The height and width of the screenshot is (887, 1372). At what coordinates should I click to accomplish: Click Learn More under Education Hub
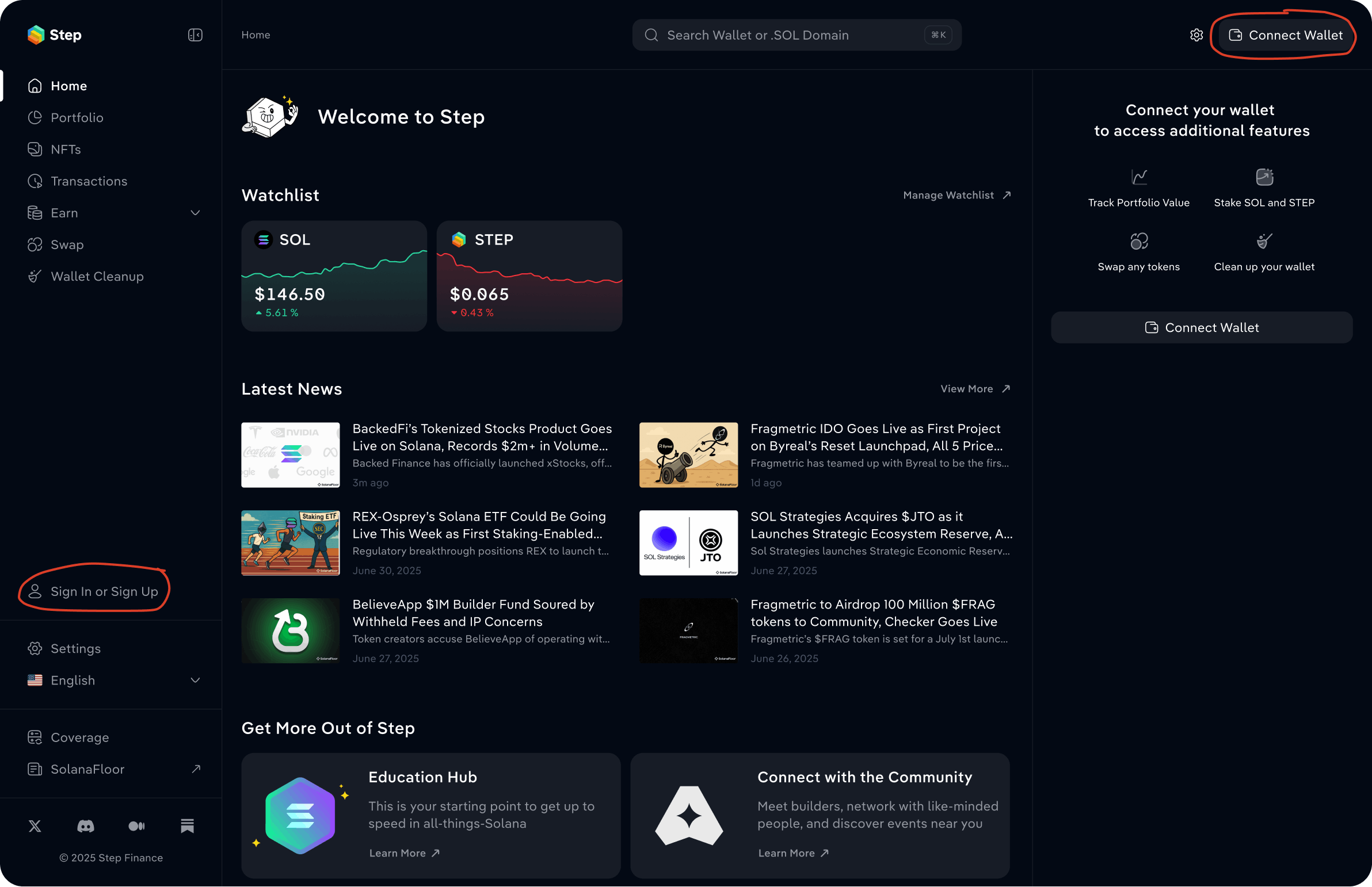pos(405,853)
